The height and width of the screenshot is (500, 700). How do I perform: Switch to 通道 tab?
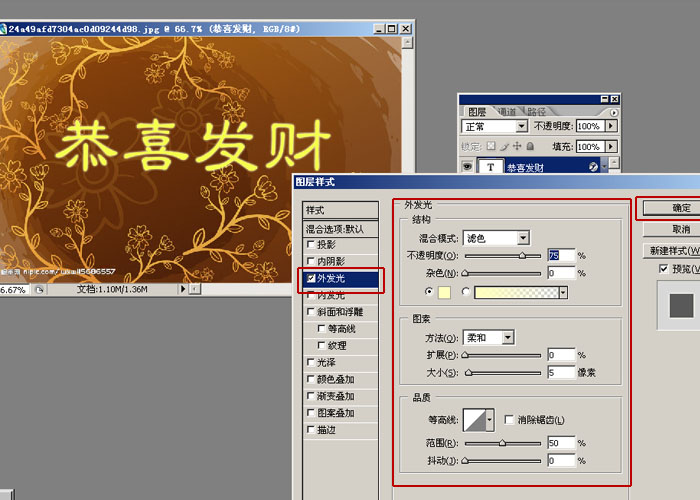pos(507,112)
